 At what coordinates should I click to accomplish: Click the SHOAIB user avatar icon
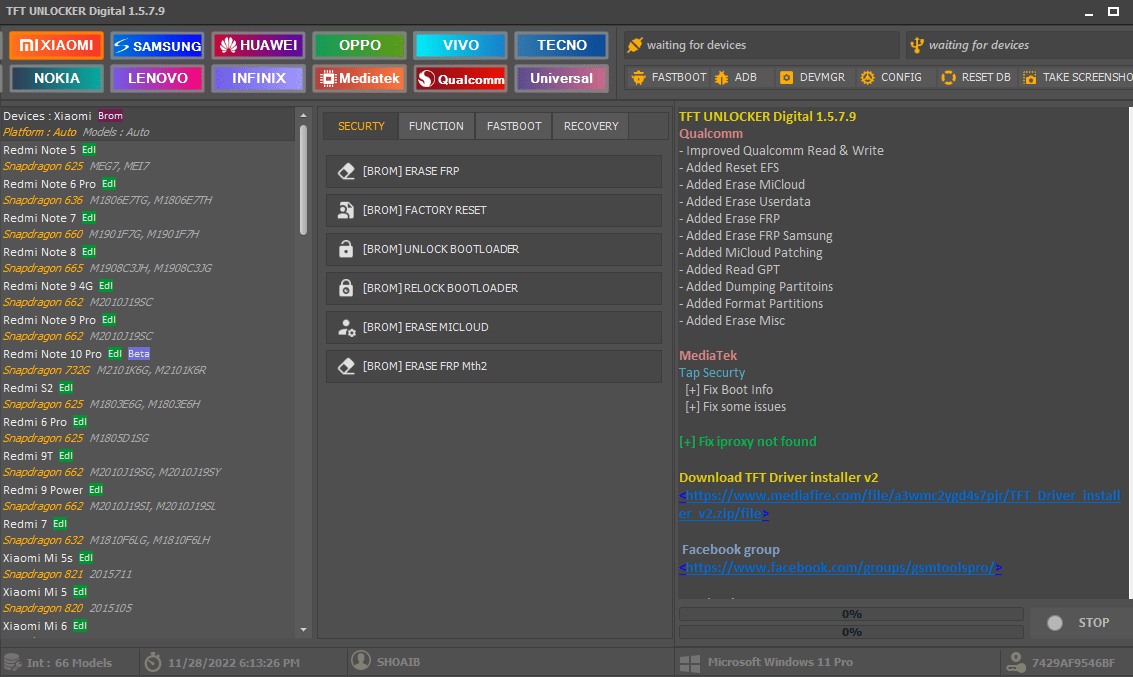tap(361, 660)
